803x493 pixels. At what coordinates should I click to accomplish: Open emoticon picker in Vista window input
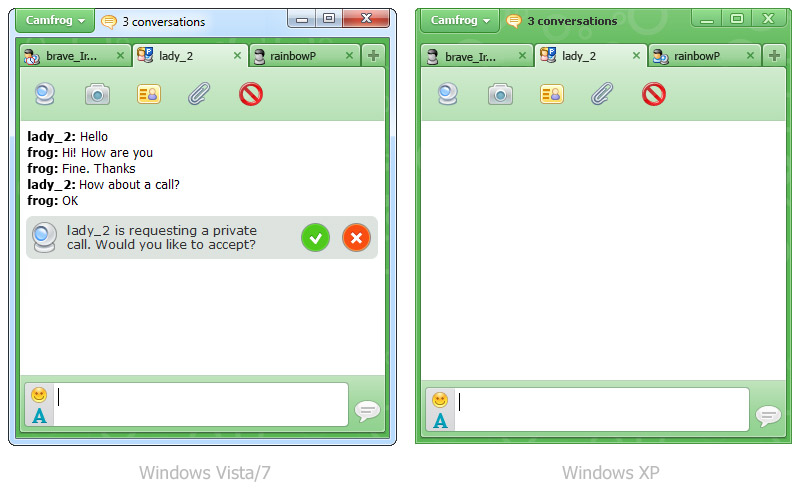click(39, 395)
